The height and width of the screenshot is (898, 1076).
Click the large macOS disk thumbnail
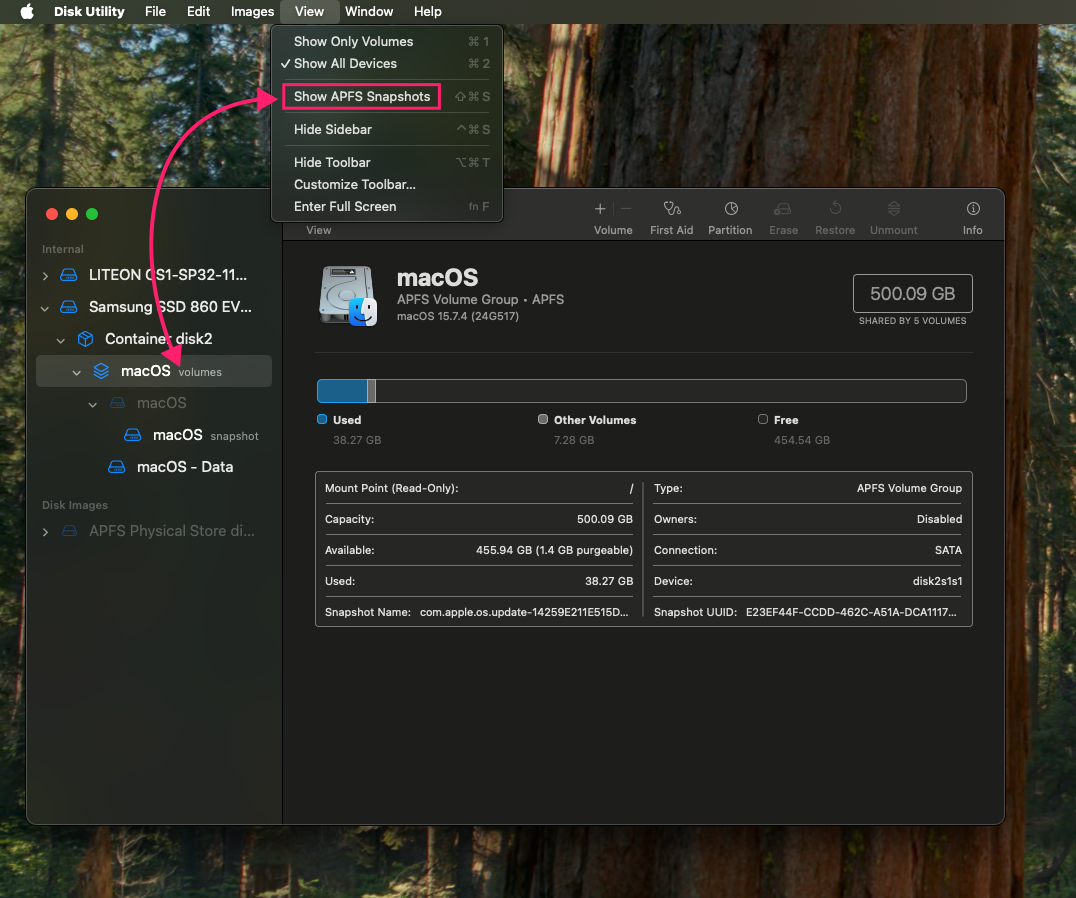click(x=348, y=296)
